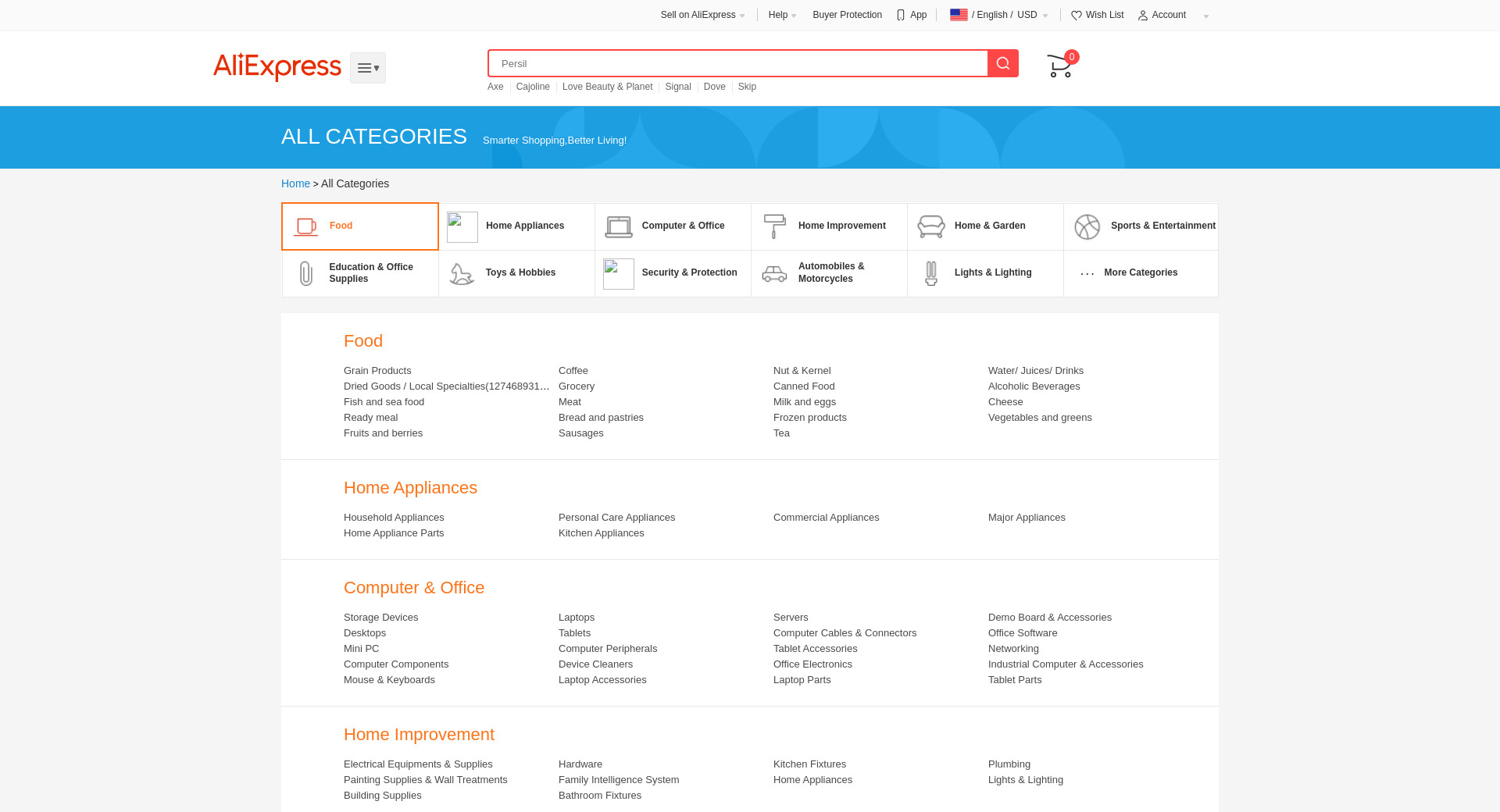Open the hamburger categories menu button
The width and height of the screenshot is (1500, 812).
tap(368, 68)
